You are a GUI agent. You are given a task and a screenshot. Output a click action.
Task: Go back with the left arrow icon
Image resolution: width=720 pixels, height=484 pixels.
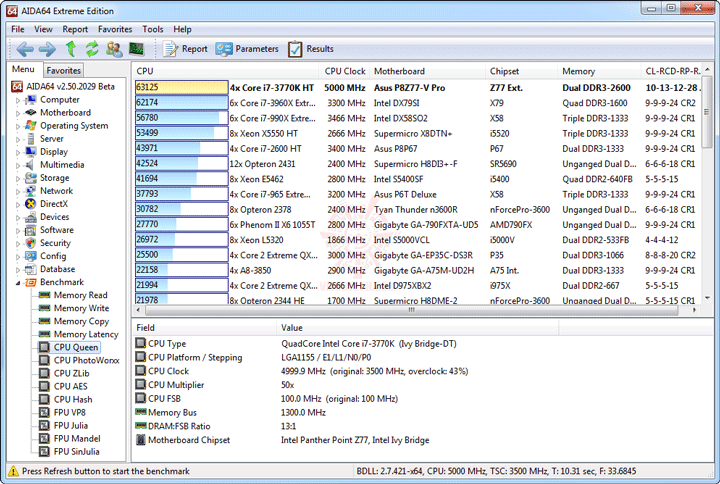click(x=25, y=49)
